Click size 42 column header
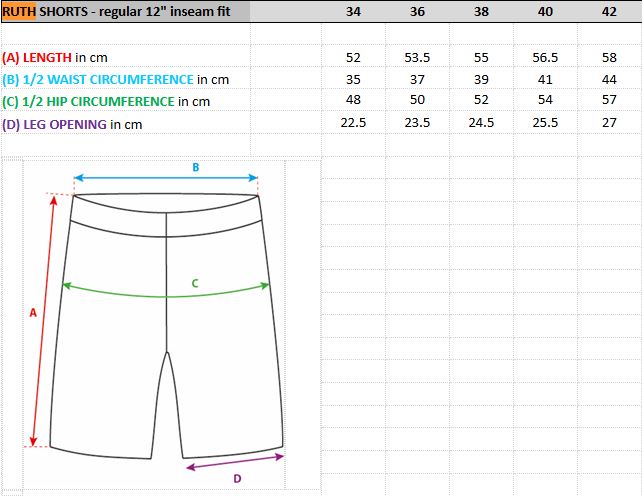Screen dimensions: 642x496 point(609,11)
